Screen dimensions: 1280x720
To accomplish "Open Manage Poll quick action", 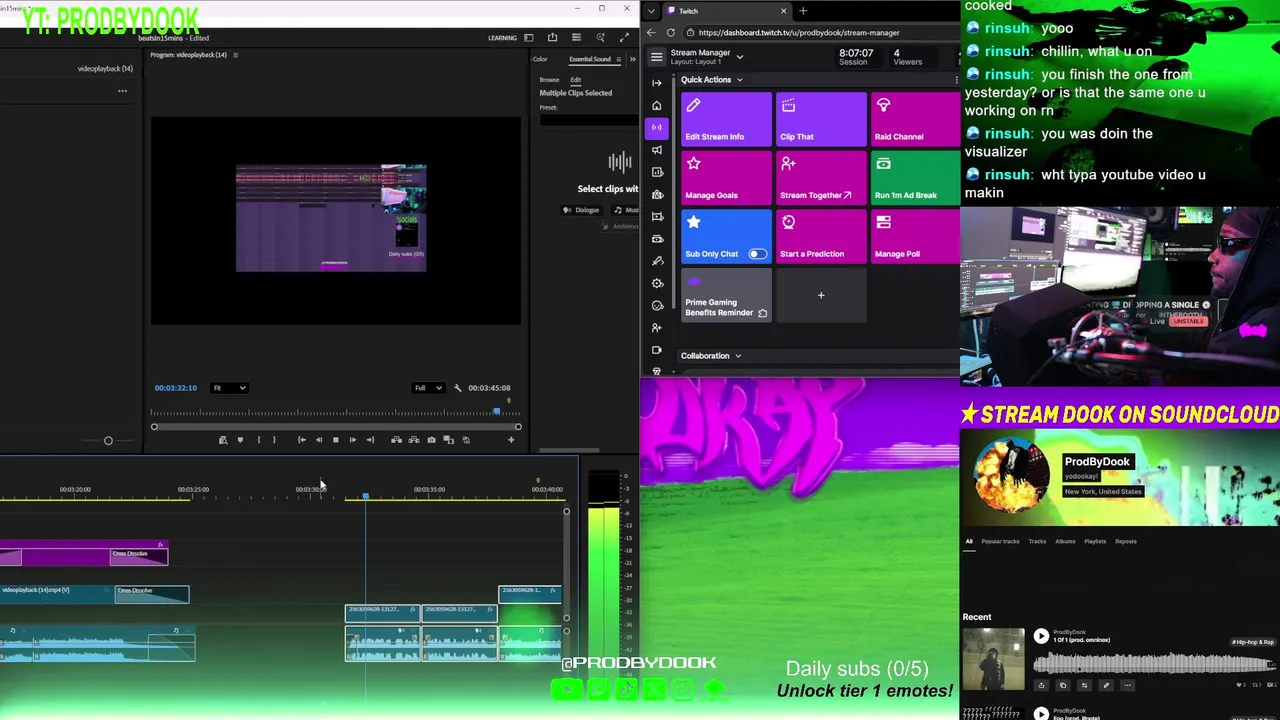I will point(915,236).
